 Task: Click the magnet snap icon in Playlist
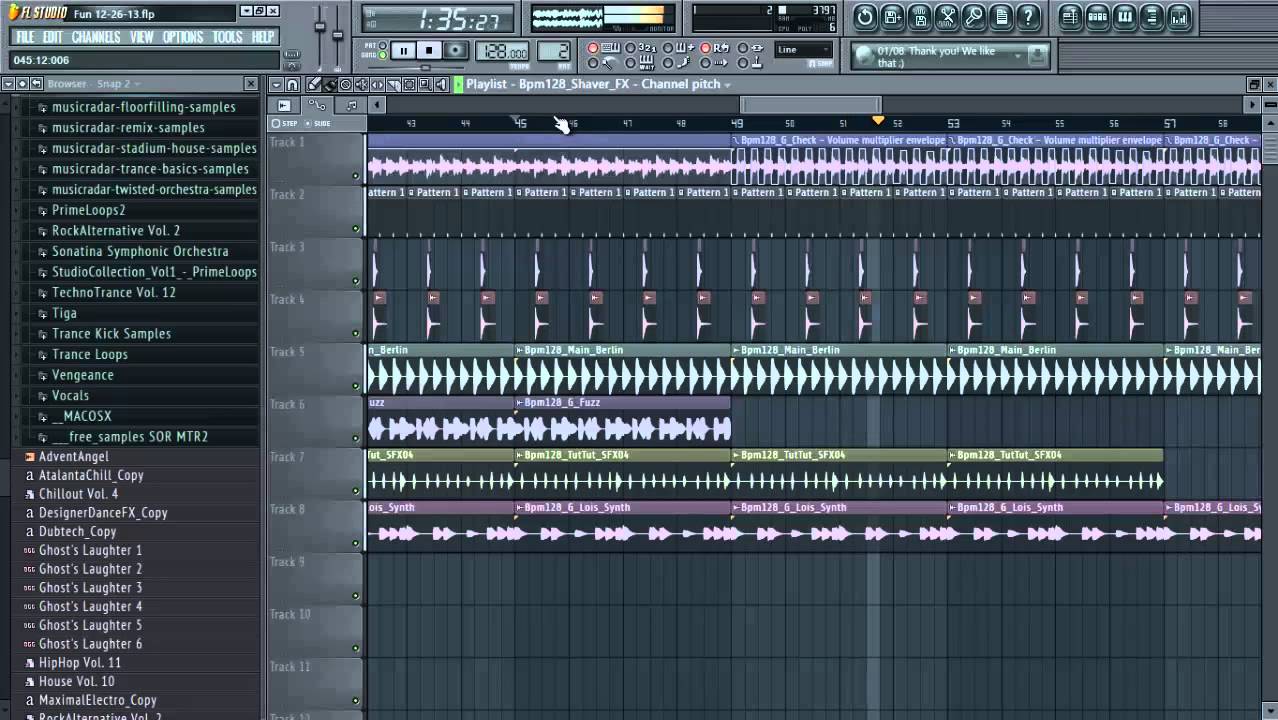point(292,84)
